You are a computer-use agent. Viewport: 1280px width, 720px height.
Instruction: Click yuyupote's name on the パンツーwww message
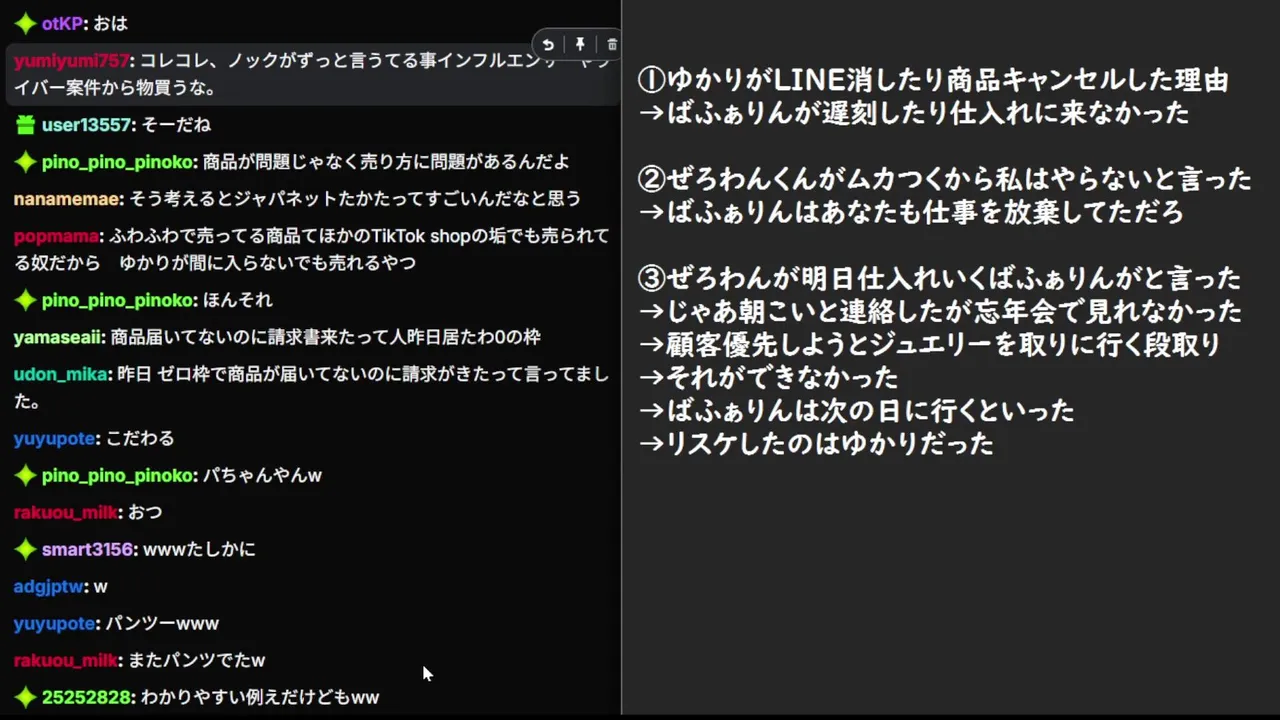click(x=54, y=623)
